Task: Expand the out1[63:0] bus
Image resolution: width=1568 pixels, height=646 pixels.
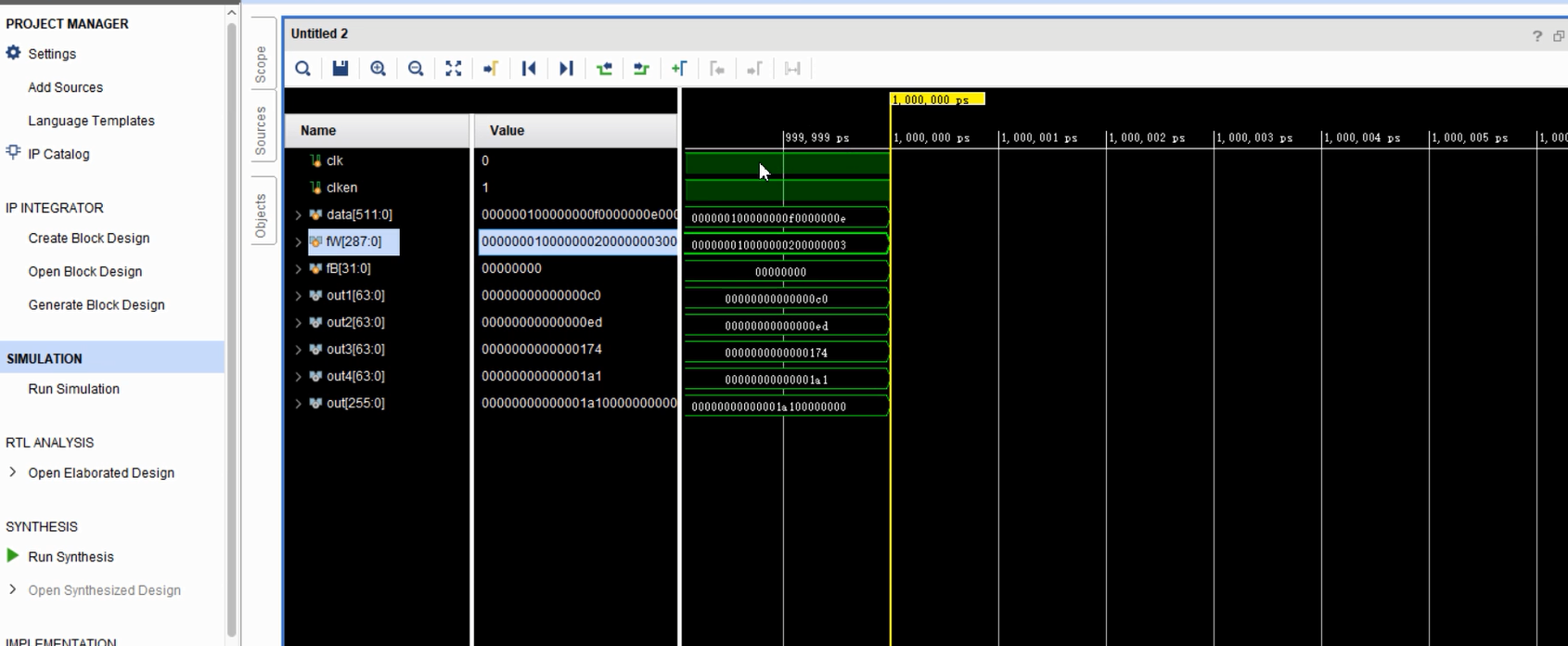Action: click(298, 295)
